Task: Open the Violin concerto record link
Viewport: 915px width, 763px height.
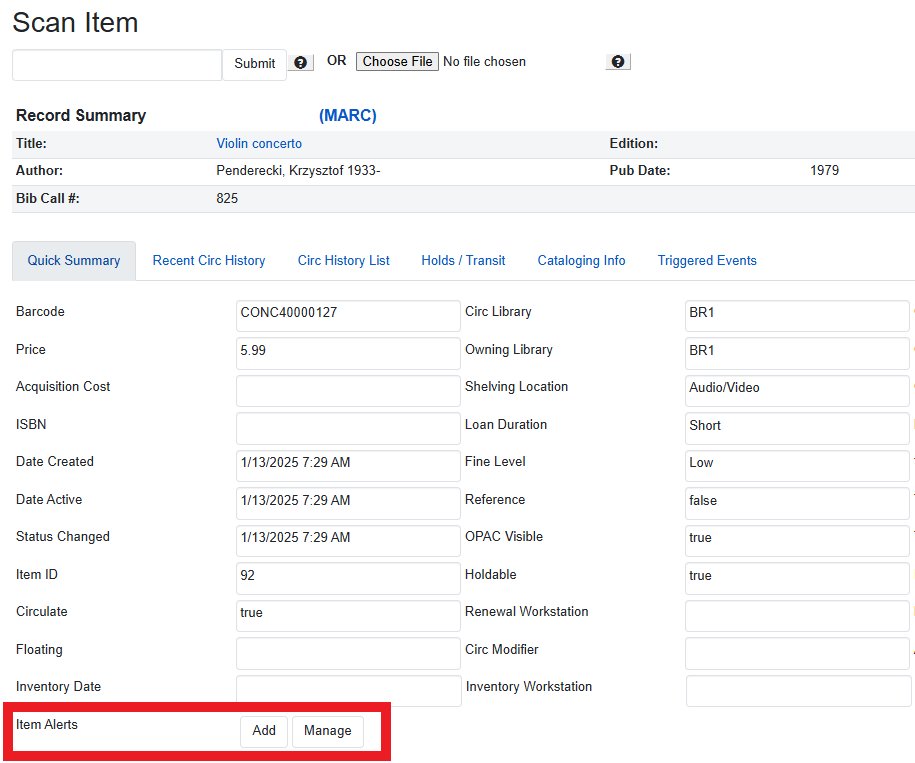Action: pos(258,143)
